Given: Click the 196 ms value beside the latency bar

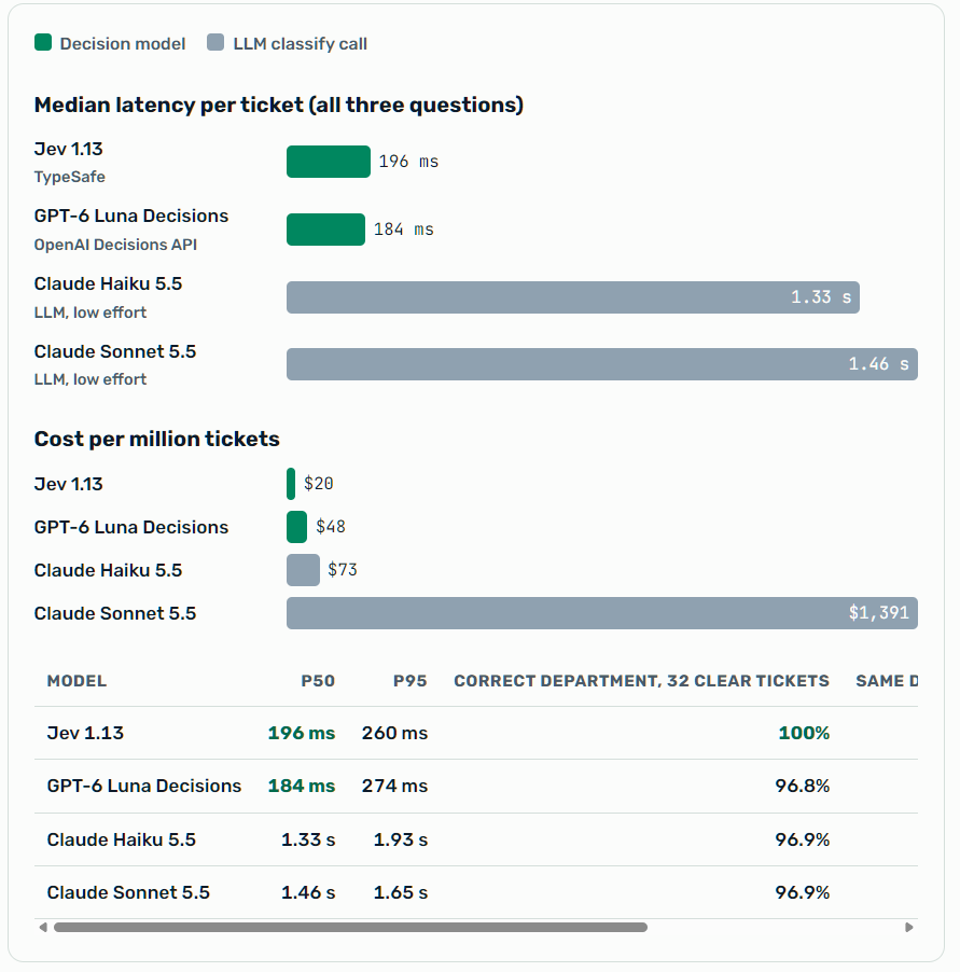Looking at the screenshot, I should (x=408, y=162).
